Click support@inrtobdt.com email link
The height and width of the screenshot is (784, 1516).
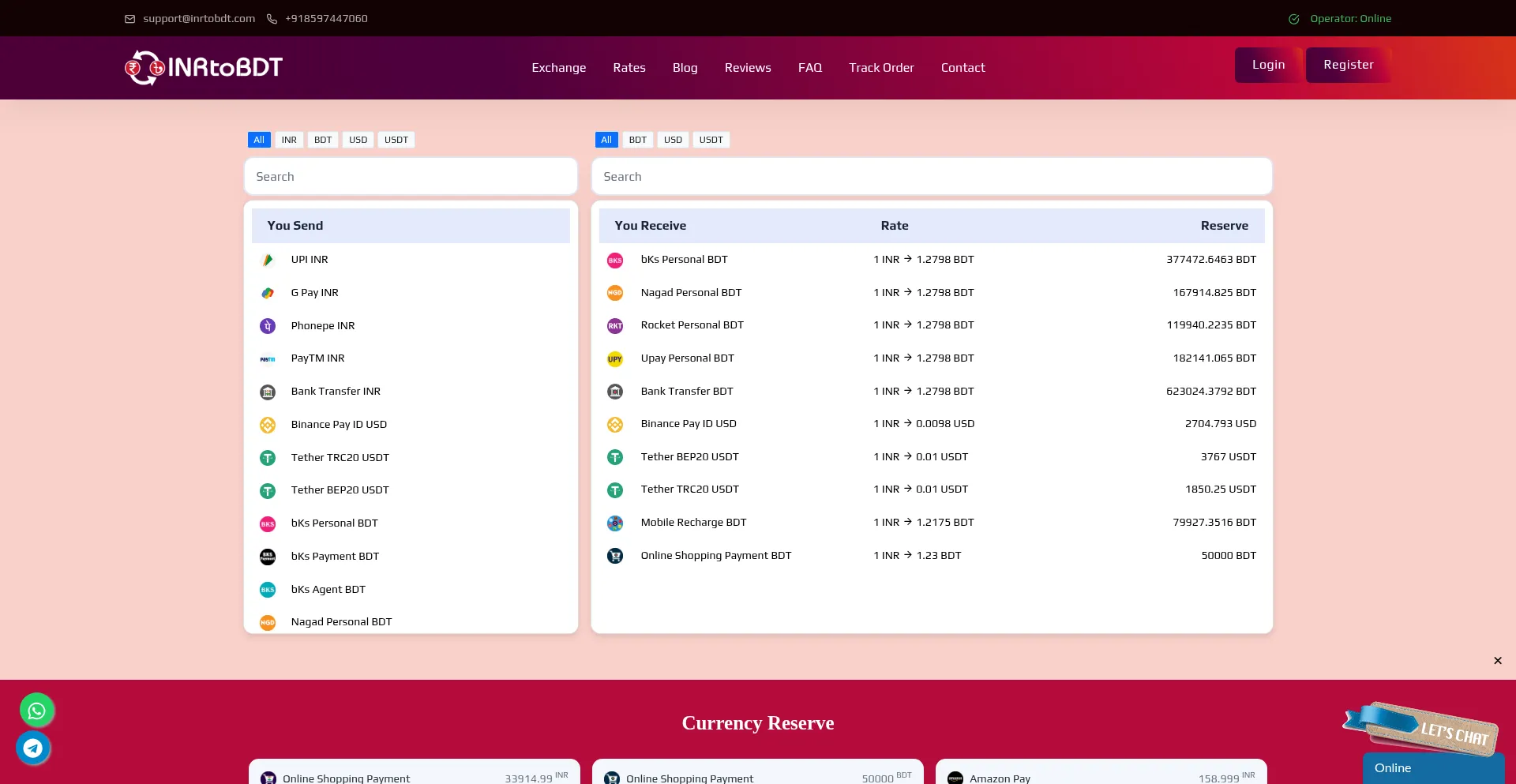199,19
